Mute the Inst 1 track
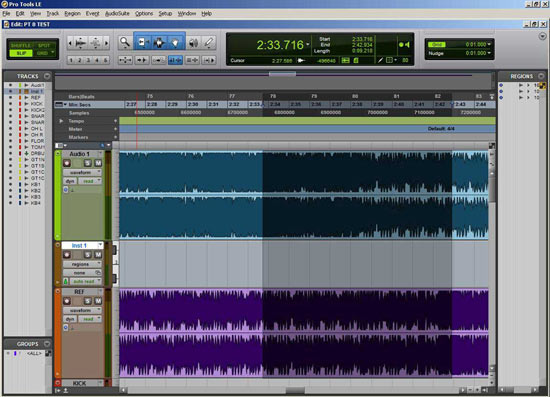 [x=98, y=255]
